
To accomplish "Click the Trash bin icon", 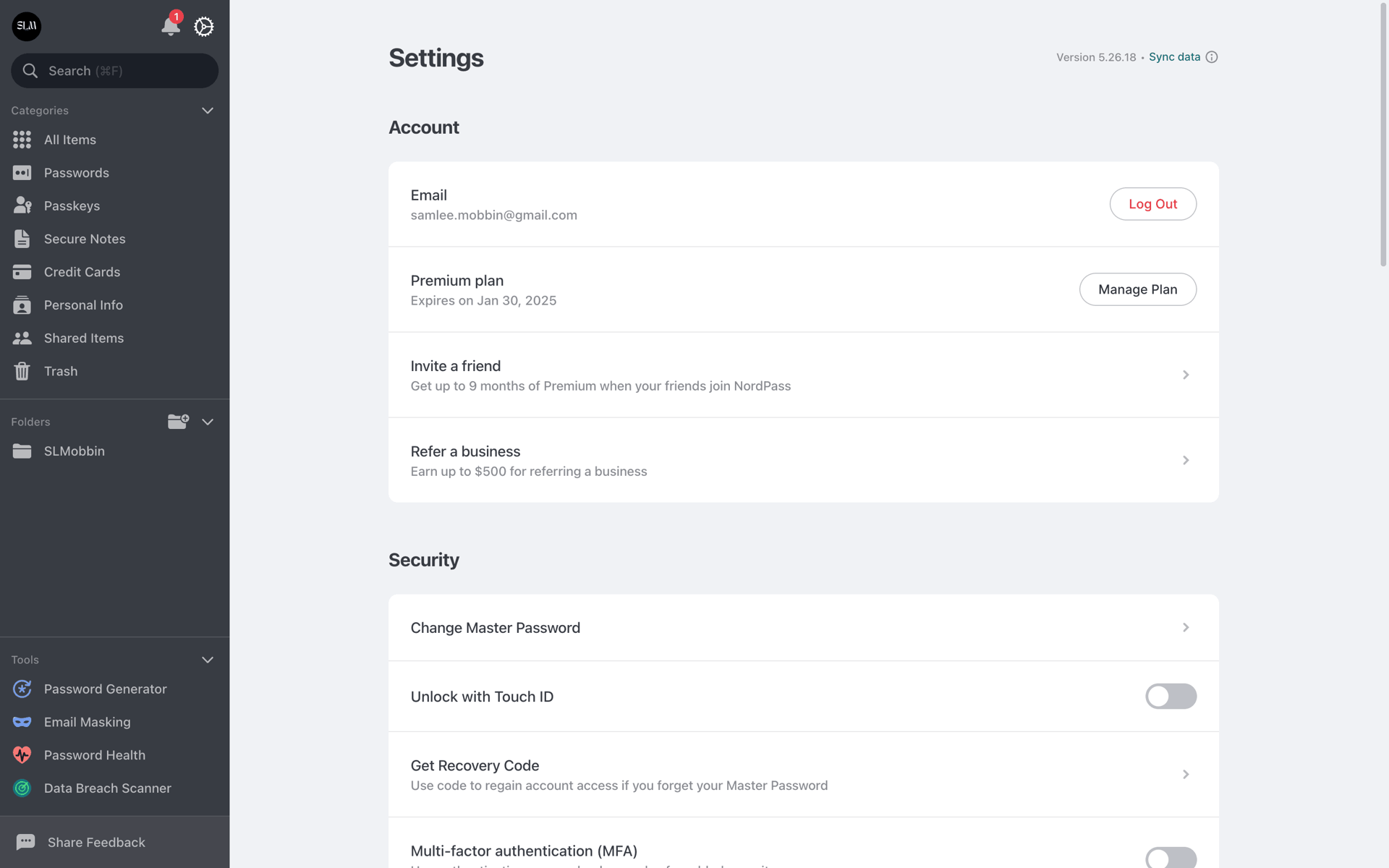I will click(22, 371).
